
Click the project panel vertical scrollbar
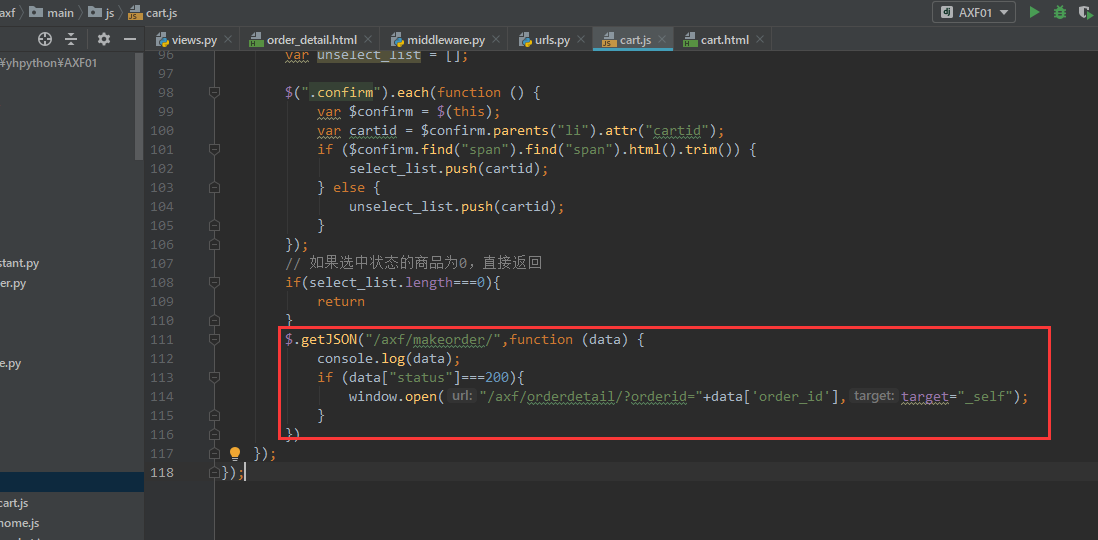click(x=139, y=105)
